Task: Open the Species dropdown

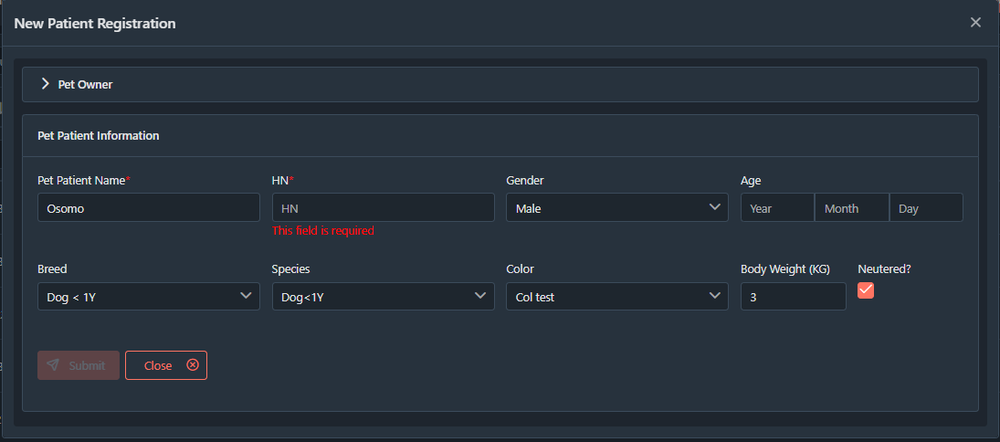Action: (383, 297)
